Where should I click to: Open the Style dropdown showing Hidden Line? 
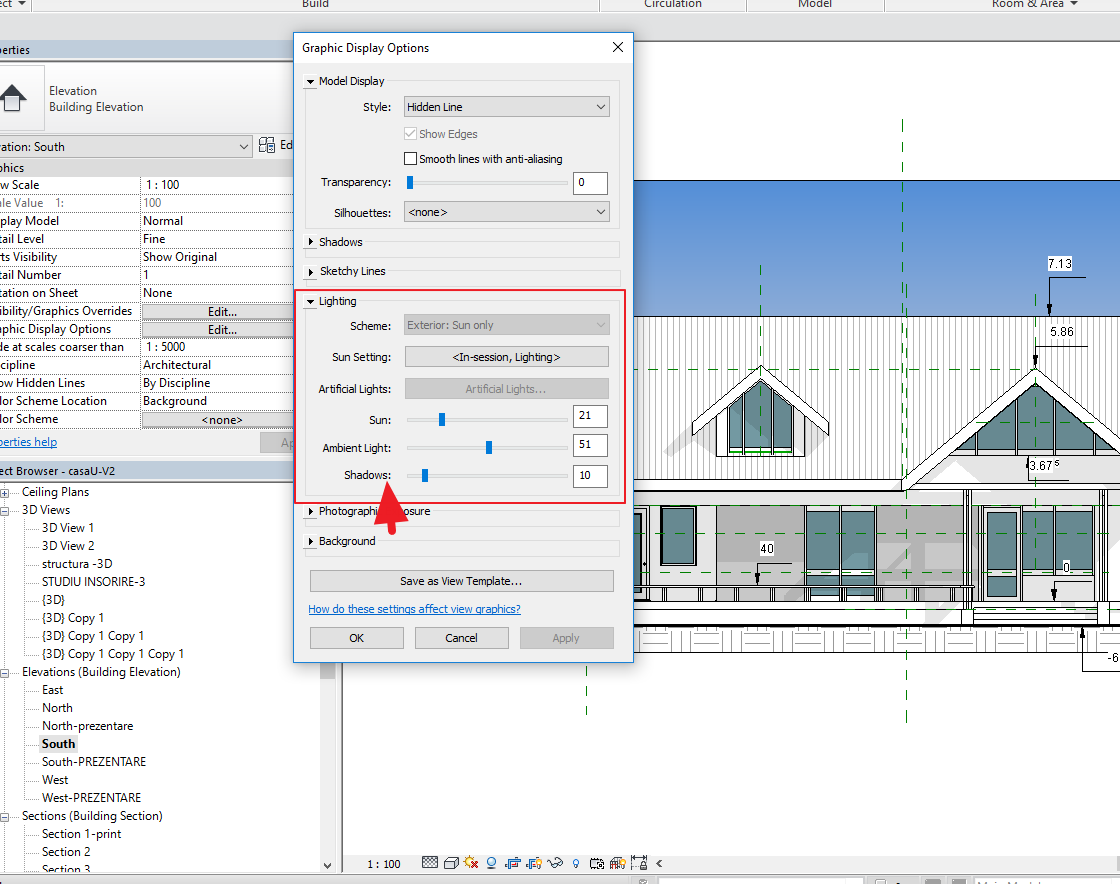click(x=506, y=106)
